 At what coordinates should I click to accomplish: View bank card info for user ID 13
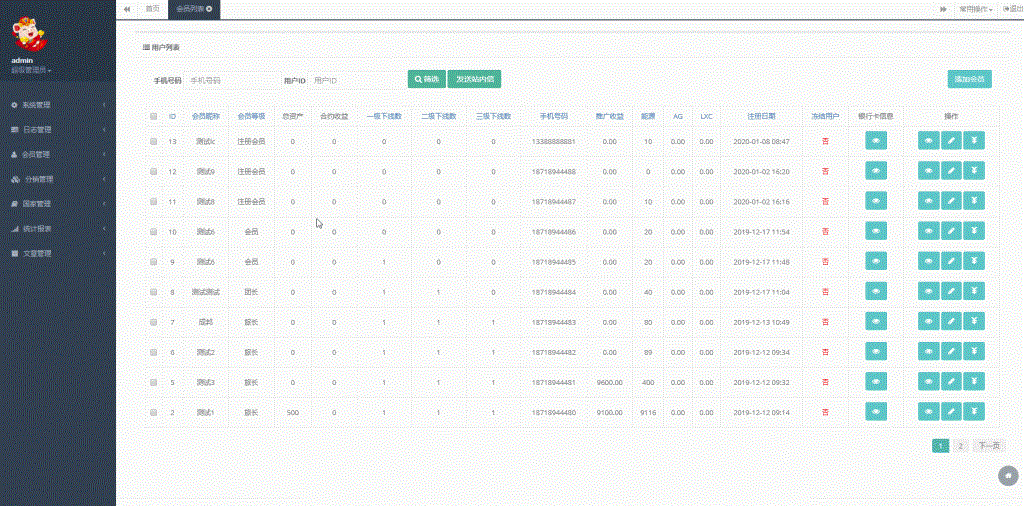pyautogui.click(x=875, y=142)
